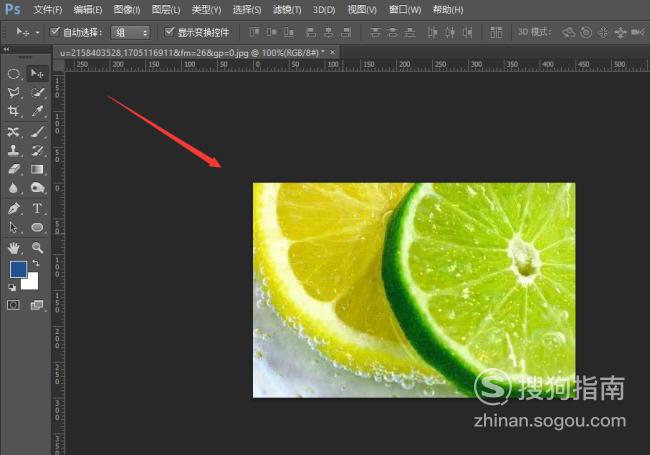This screenshot has height=455, width=650.
Task: Open the 文件(F) menu
Action: 47,10
